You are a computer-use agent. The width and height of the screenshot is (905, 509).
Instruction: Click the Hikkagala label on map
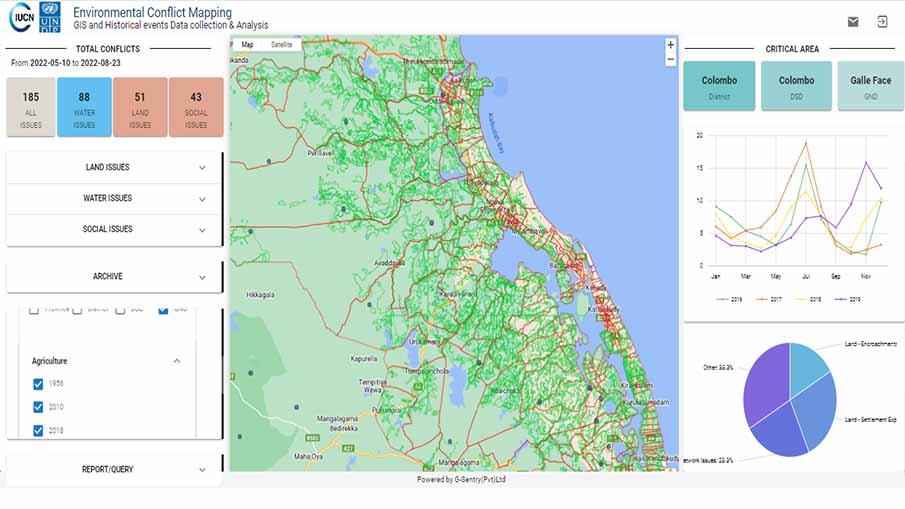pyautogui.click(x=260, y=295)
